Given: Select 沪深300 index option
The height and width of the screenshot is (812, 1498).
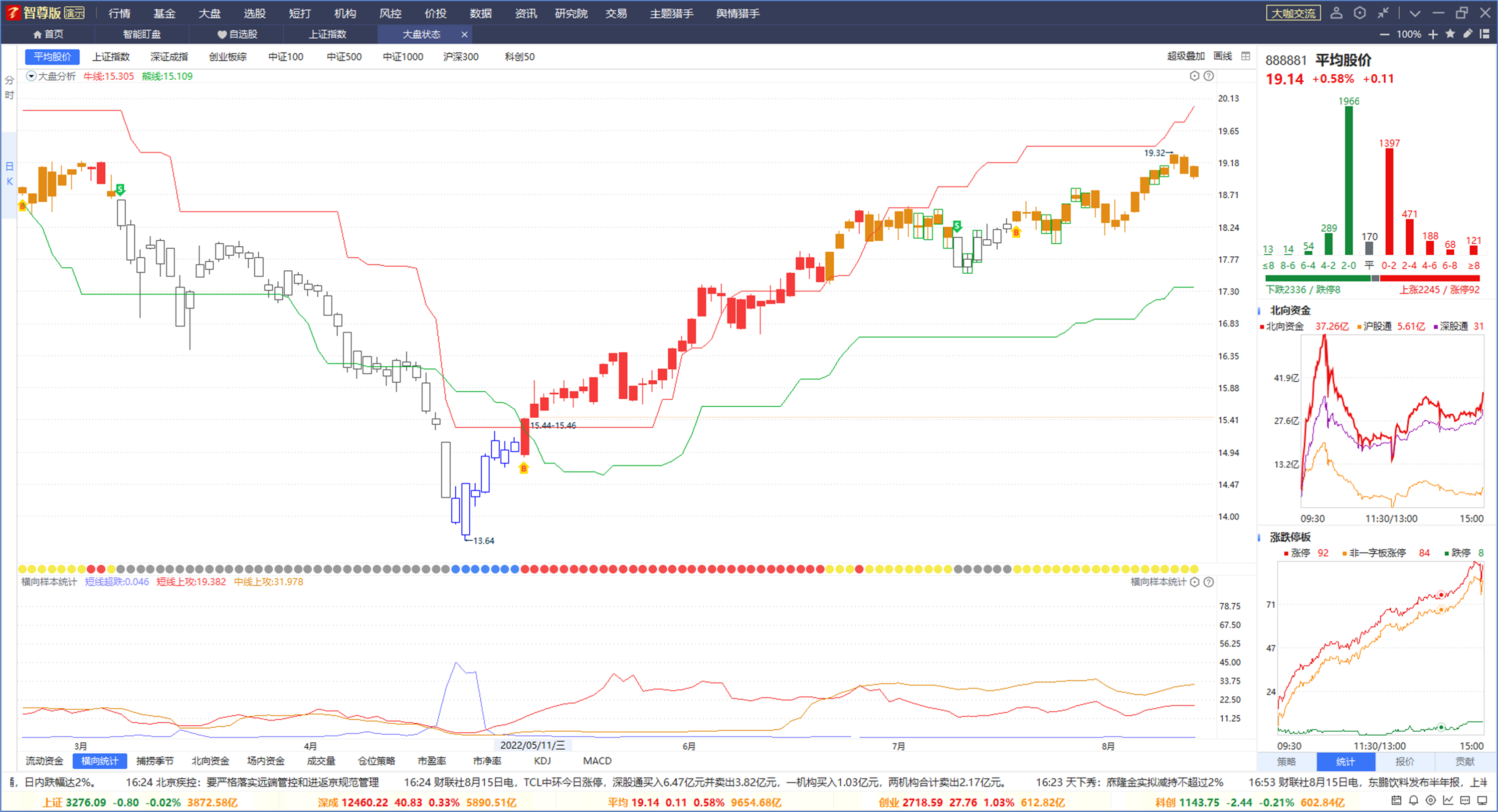Looking at the screenshot, I should coord(461,56).
